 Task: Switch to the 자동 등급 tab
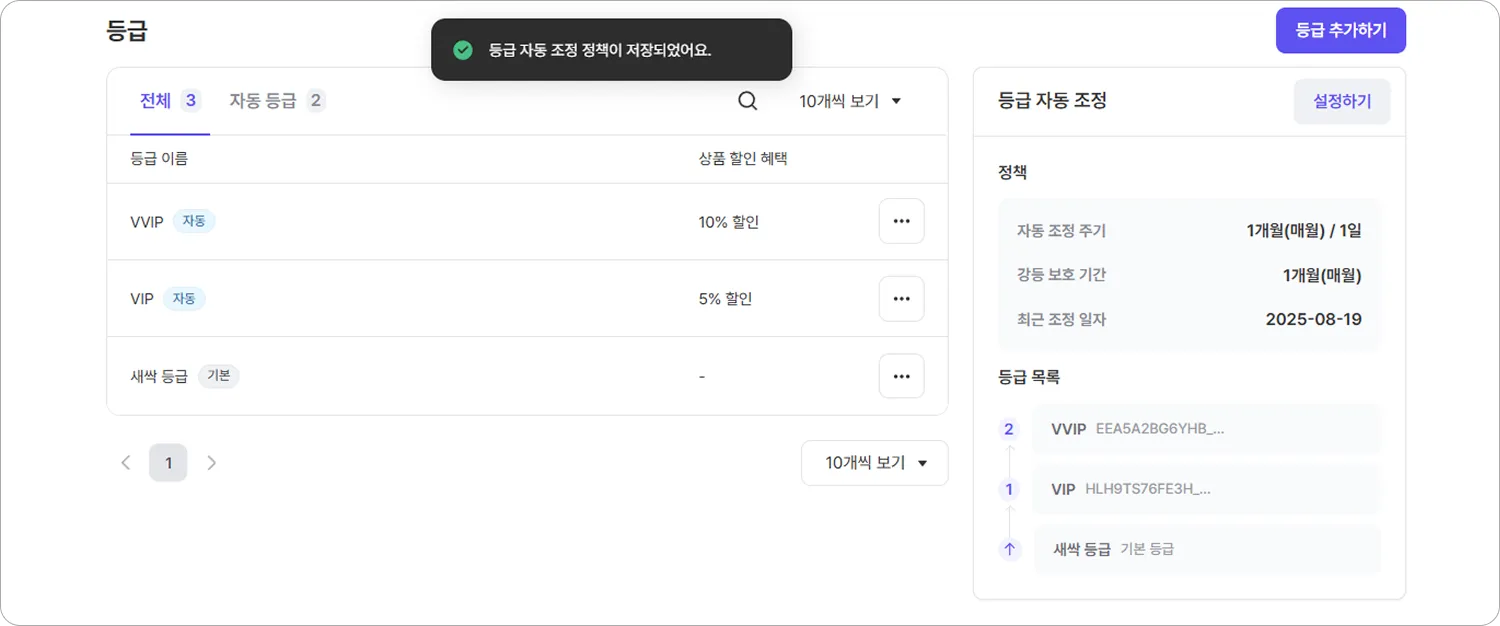[276, 101]
